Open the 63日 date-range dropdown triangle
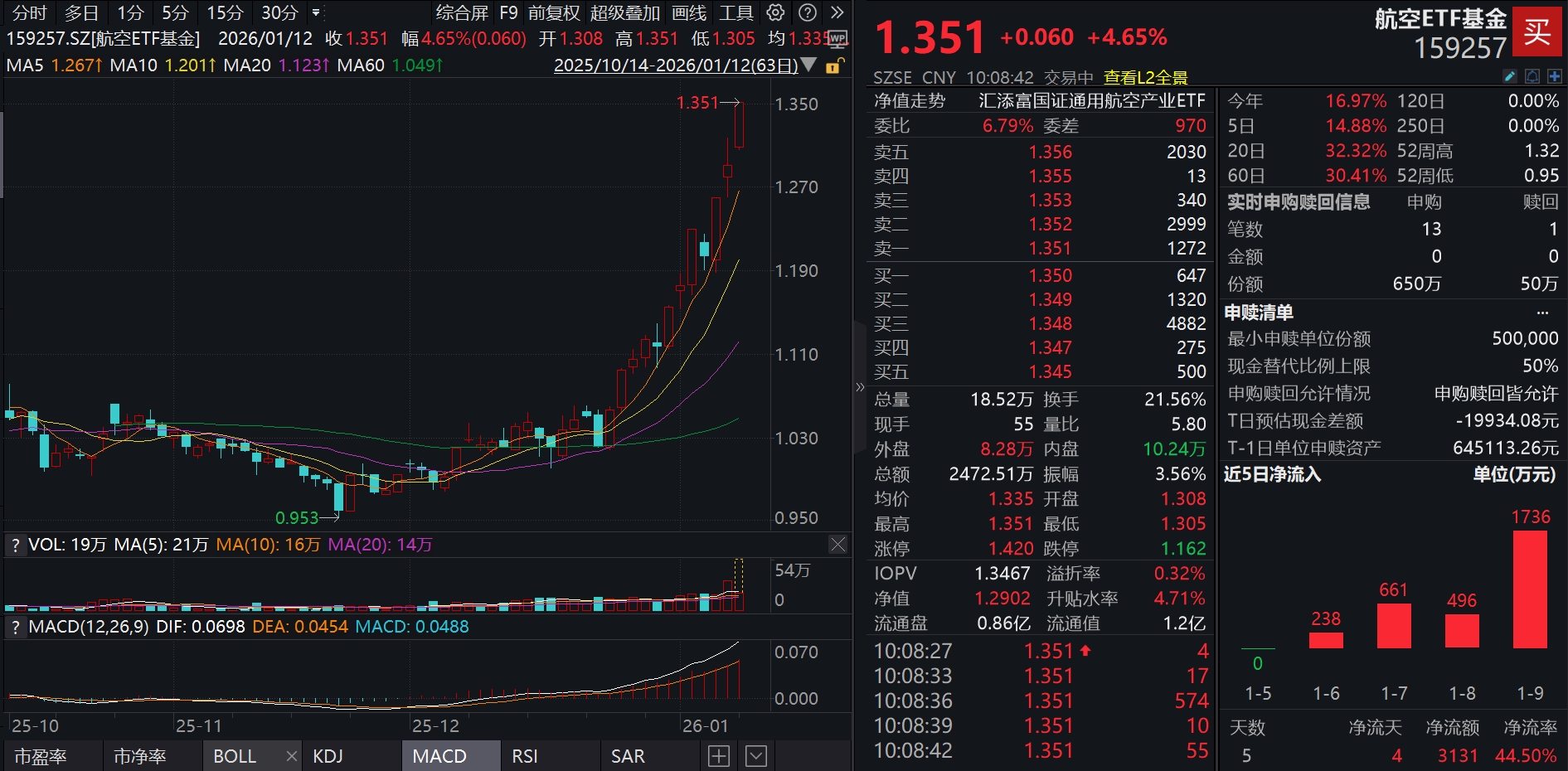 808,65
